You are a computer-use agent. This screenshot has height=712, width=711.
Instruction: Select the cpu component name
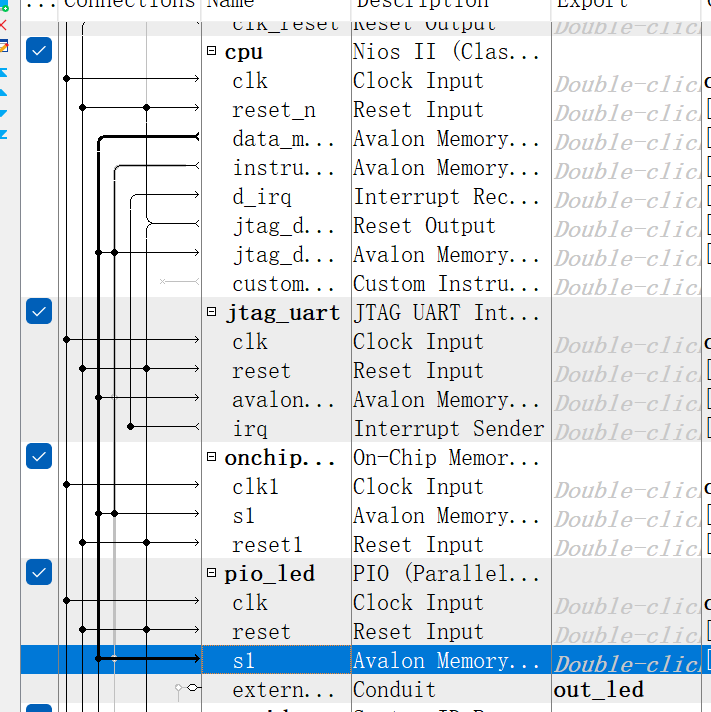pyautogui.click(x=243, y=52)
